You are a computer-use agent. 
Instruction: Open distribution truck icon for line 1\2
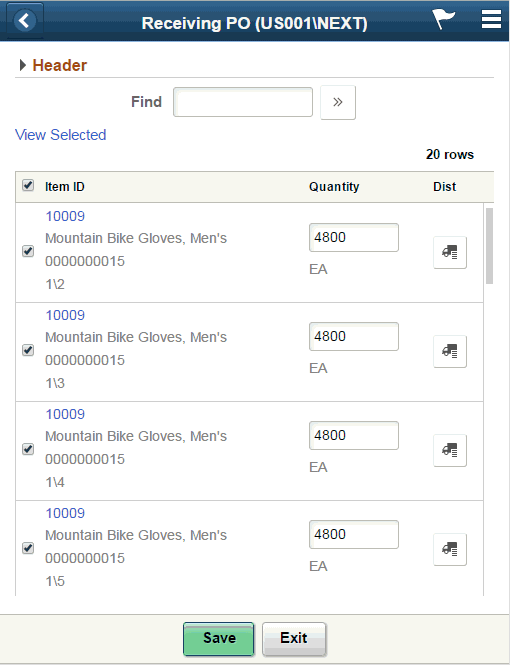click(450, 252)
